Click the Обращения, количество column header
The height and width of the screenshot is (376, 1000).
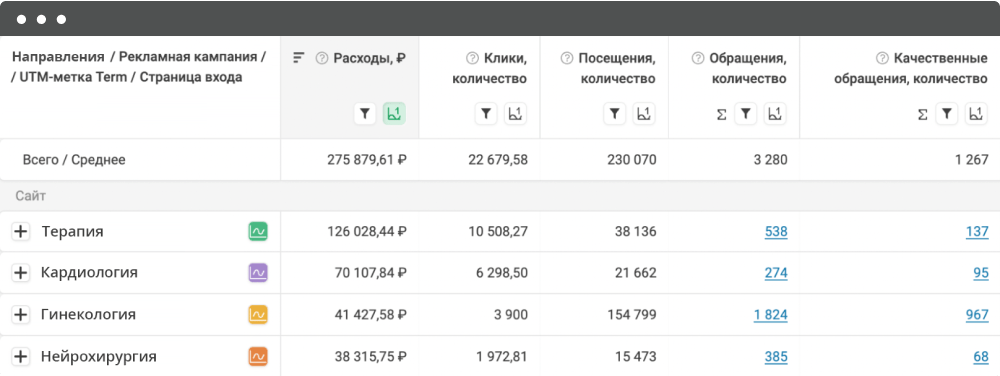[x=748, y=69]
